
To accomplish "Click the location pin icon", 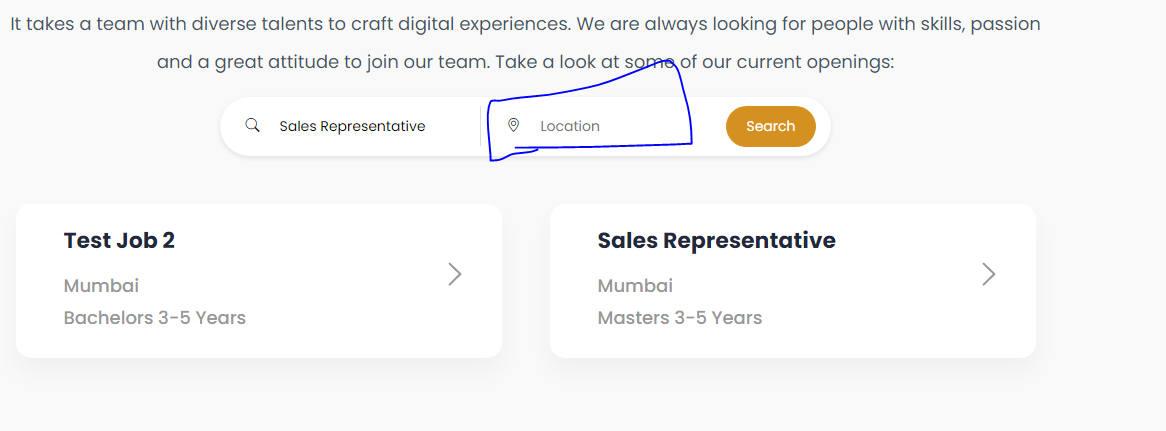I will coord(514,125).
